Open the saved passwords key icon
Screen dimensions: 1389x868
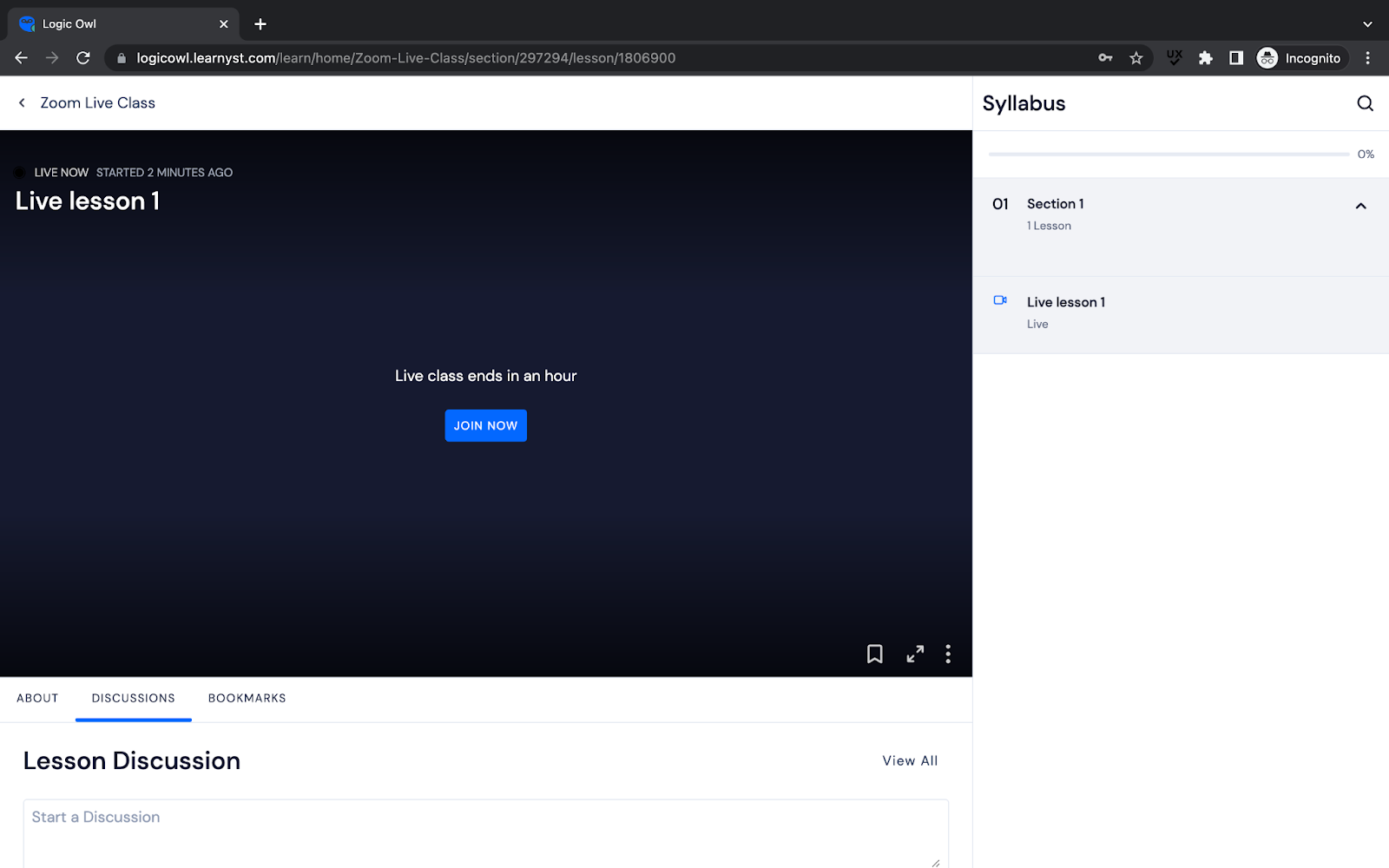tap(1105, 58)
